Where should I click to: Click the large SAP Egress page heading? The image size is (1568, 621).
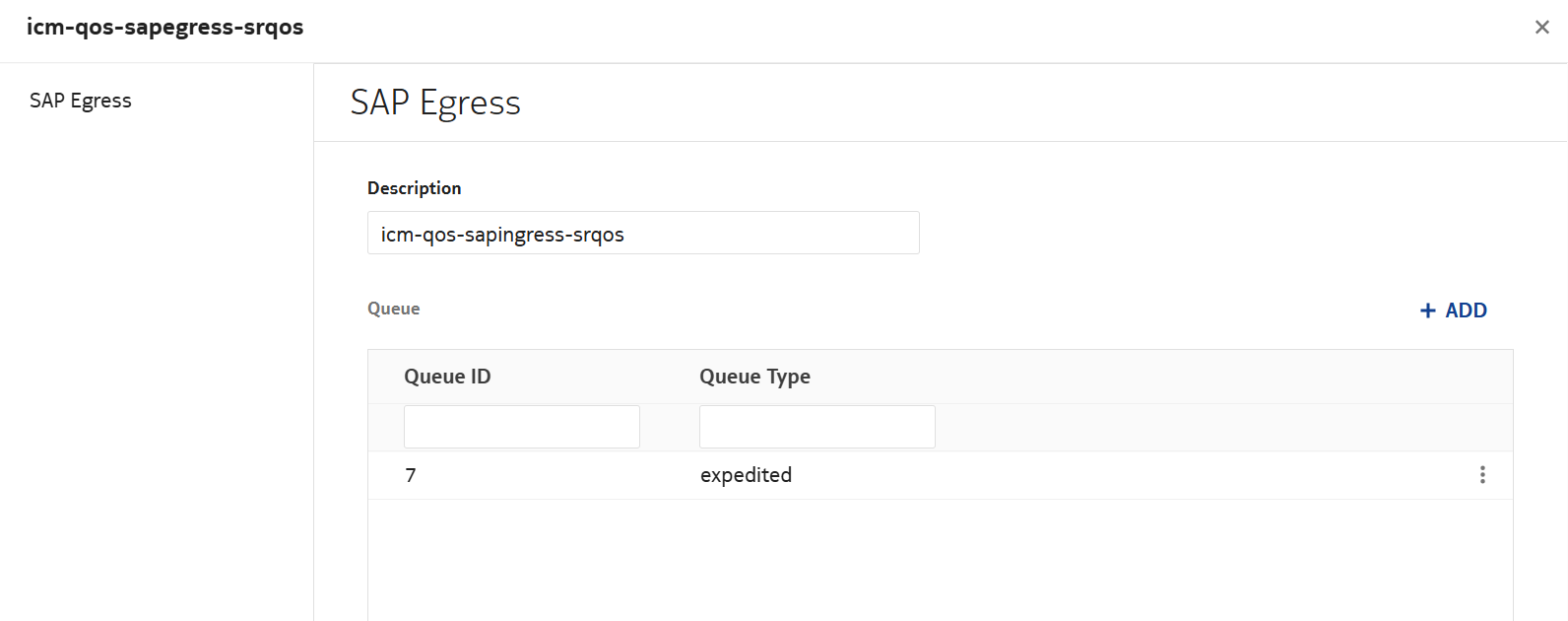coord(435,103)
